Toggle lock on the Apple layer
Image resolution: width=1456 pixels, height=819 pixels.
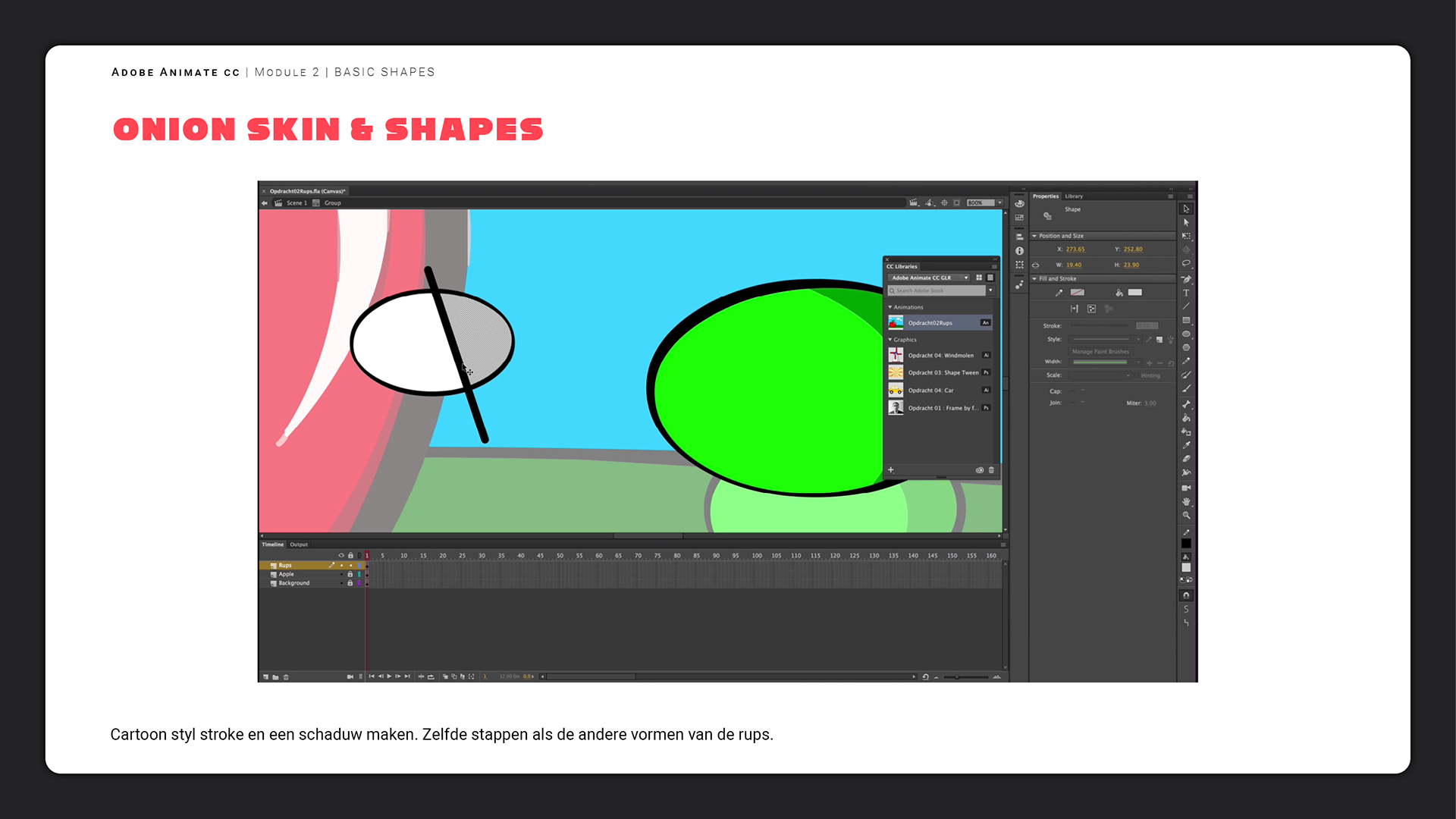(350, 574)
